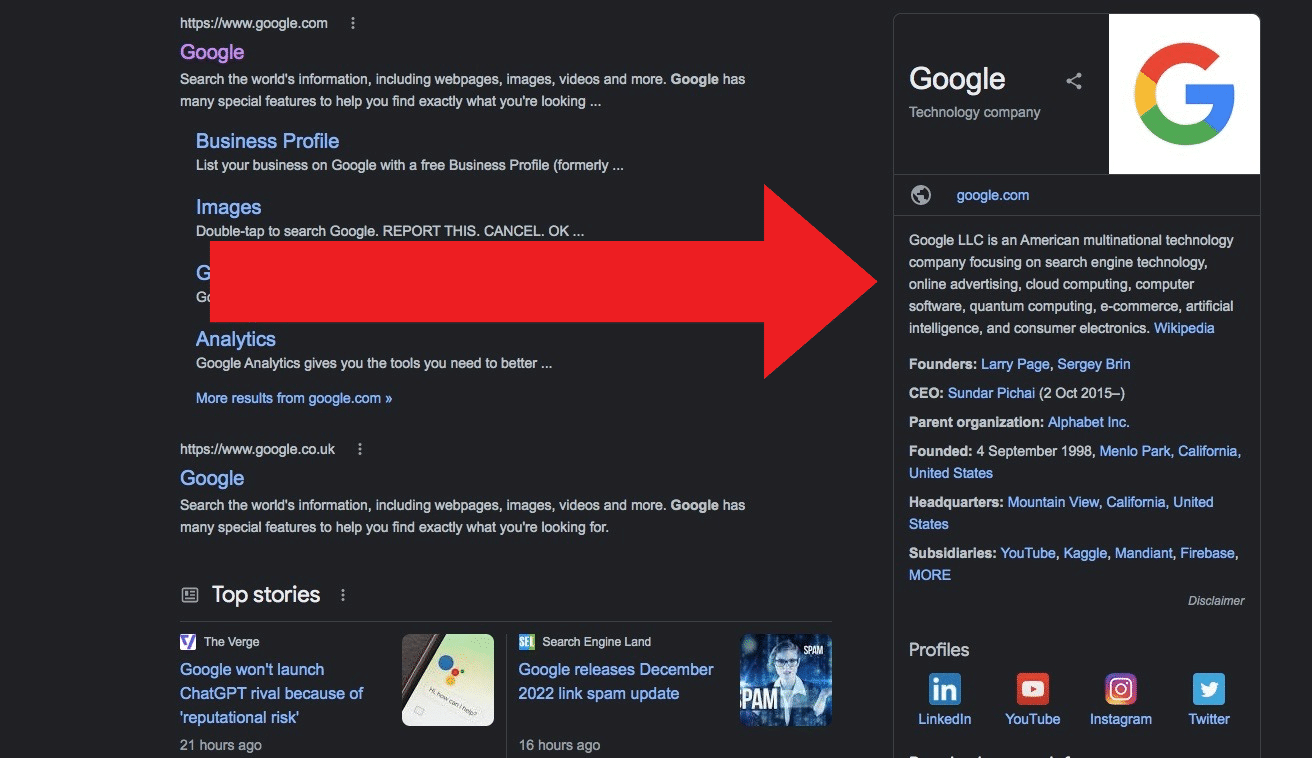Open the first Google result title for google.com
Image resolution: width=1312 pixels, height=758 pixels.
click(212, 52)
